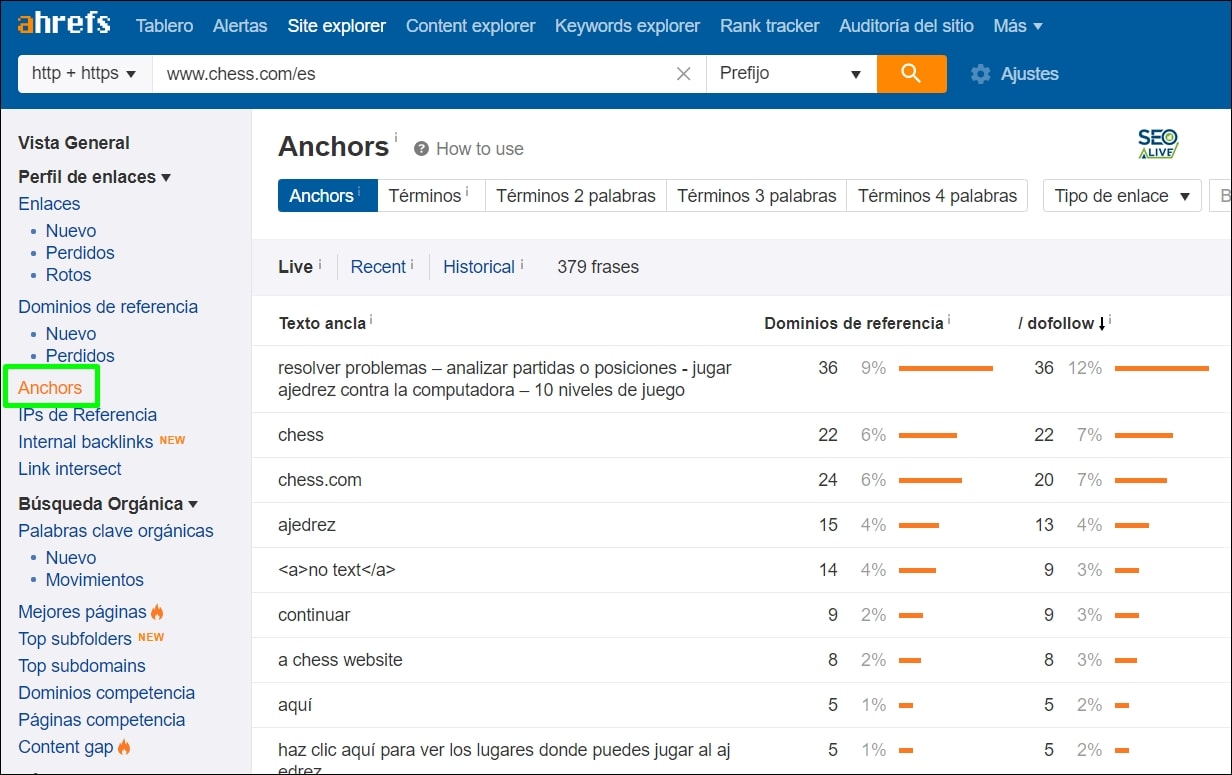Clear the URL with the X icon
1232x775 pixels.
click(683, 73)
